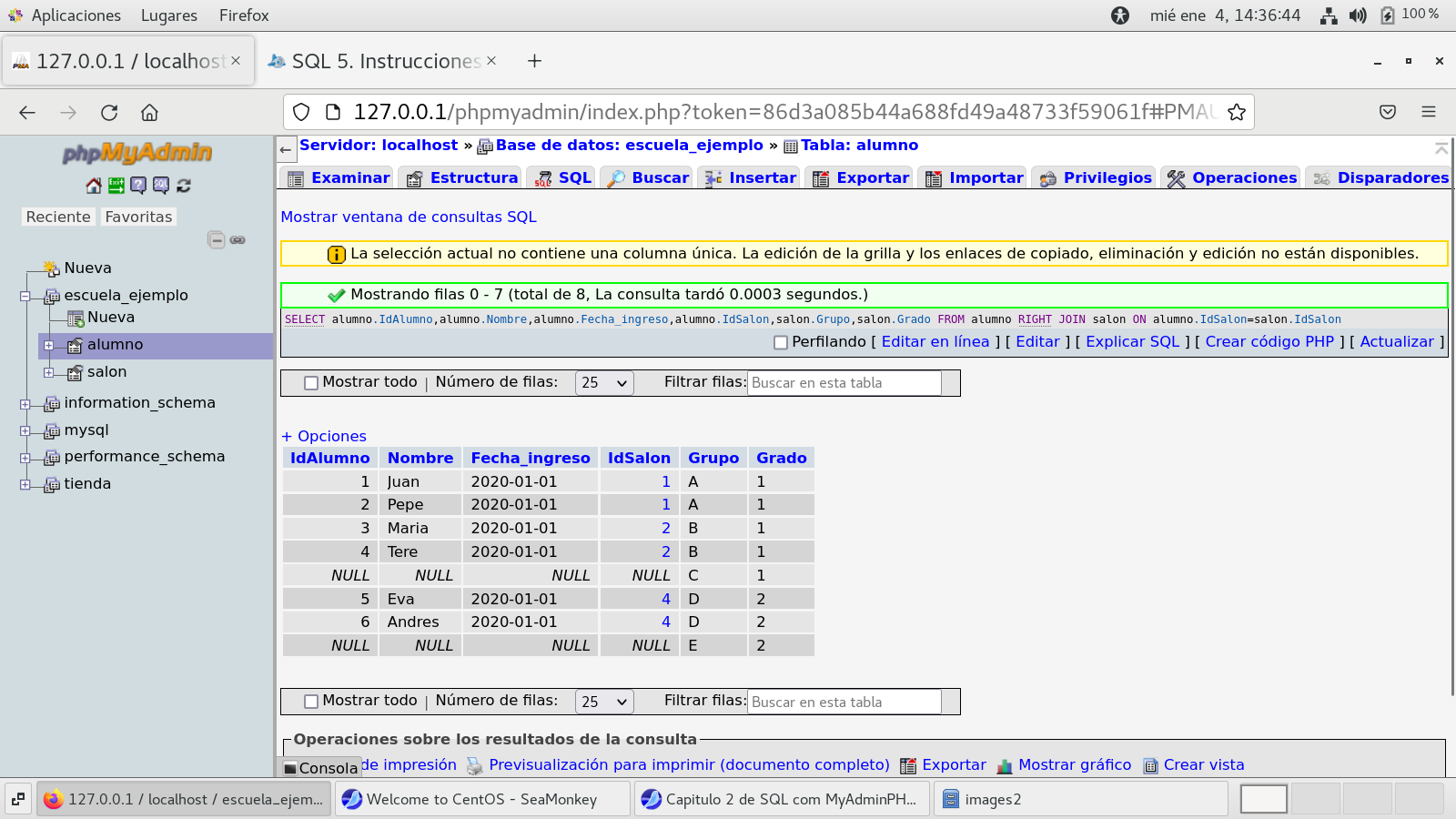The image size is (1456, 819).
Task: Click the Explicar SQL link
Action: 1132,342
